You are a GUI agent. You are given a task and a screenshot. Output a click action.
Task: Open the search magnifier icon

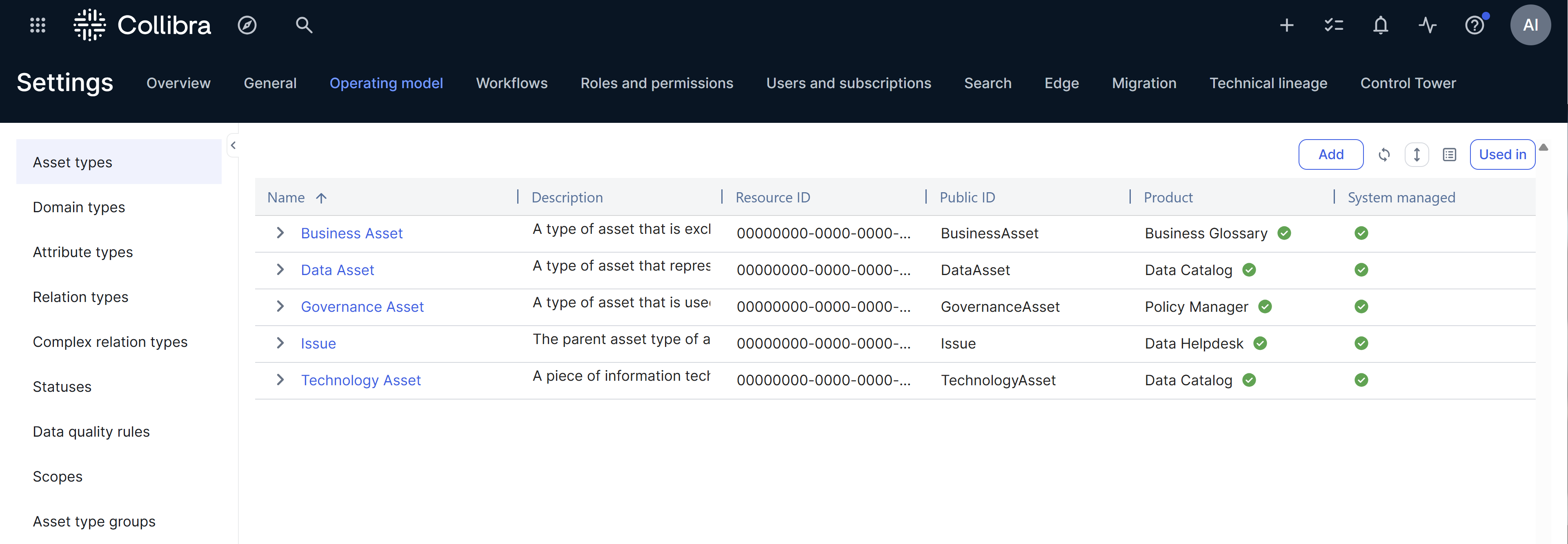(x=304, y=25)
